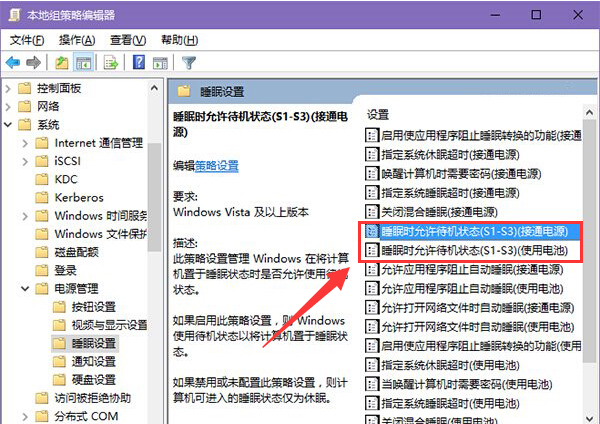Click the 策略设置 link
600x424 pixels.
(x=217, y=165)
